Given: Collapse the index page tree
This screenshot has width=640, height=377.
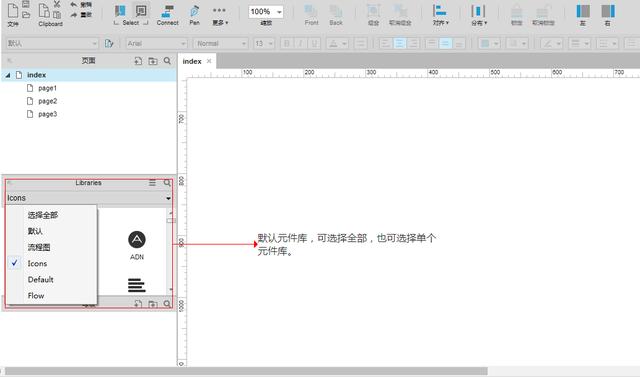Looking at the screenshot, I should coord(8,75).
